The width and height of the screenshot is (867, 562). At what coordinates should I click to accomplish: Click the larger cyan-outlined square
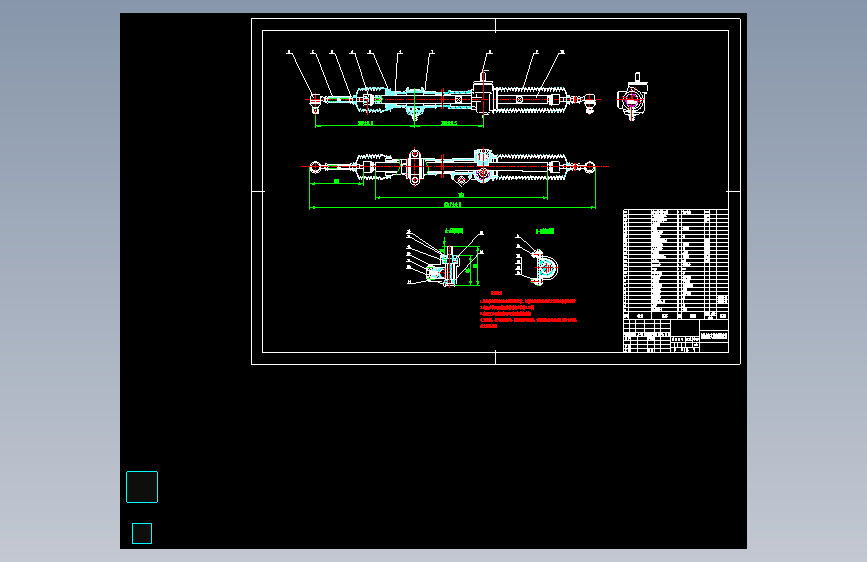[142, 487]
